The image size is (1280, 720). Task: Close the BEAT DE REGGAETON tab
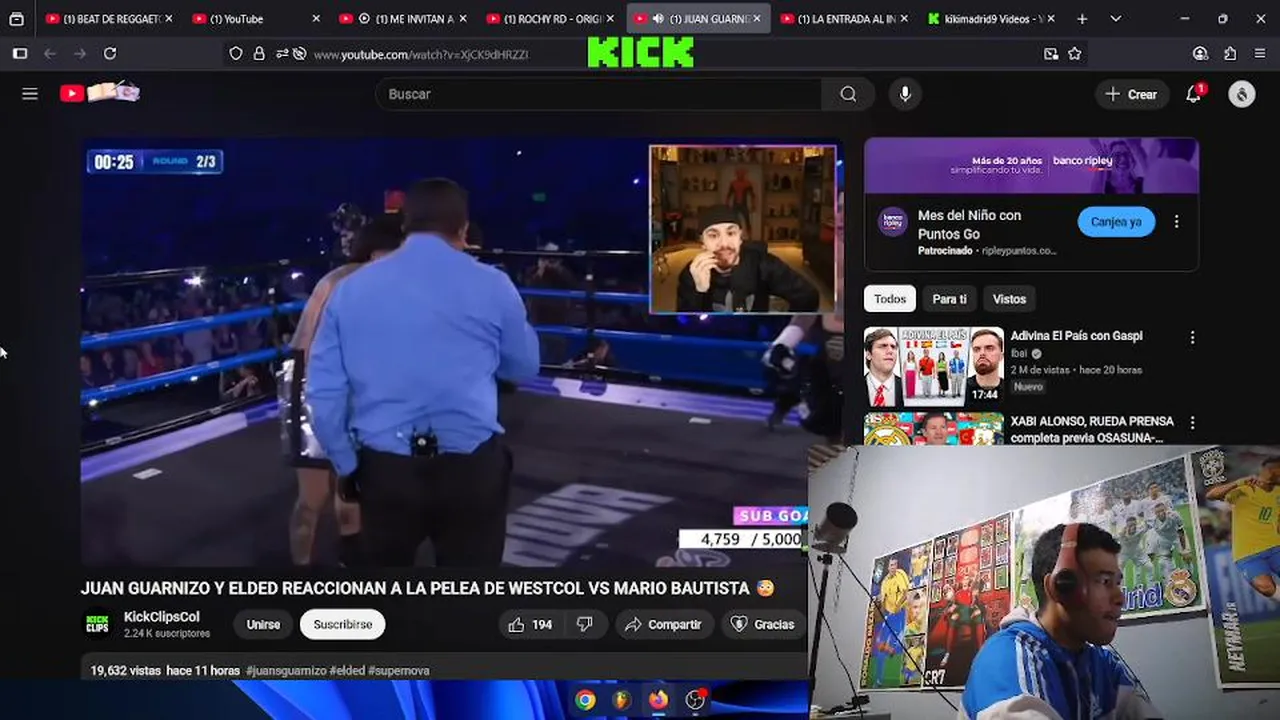coord(168,19)
